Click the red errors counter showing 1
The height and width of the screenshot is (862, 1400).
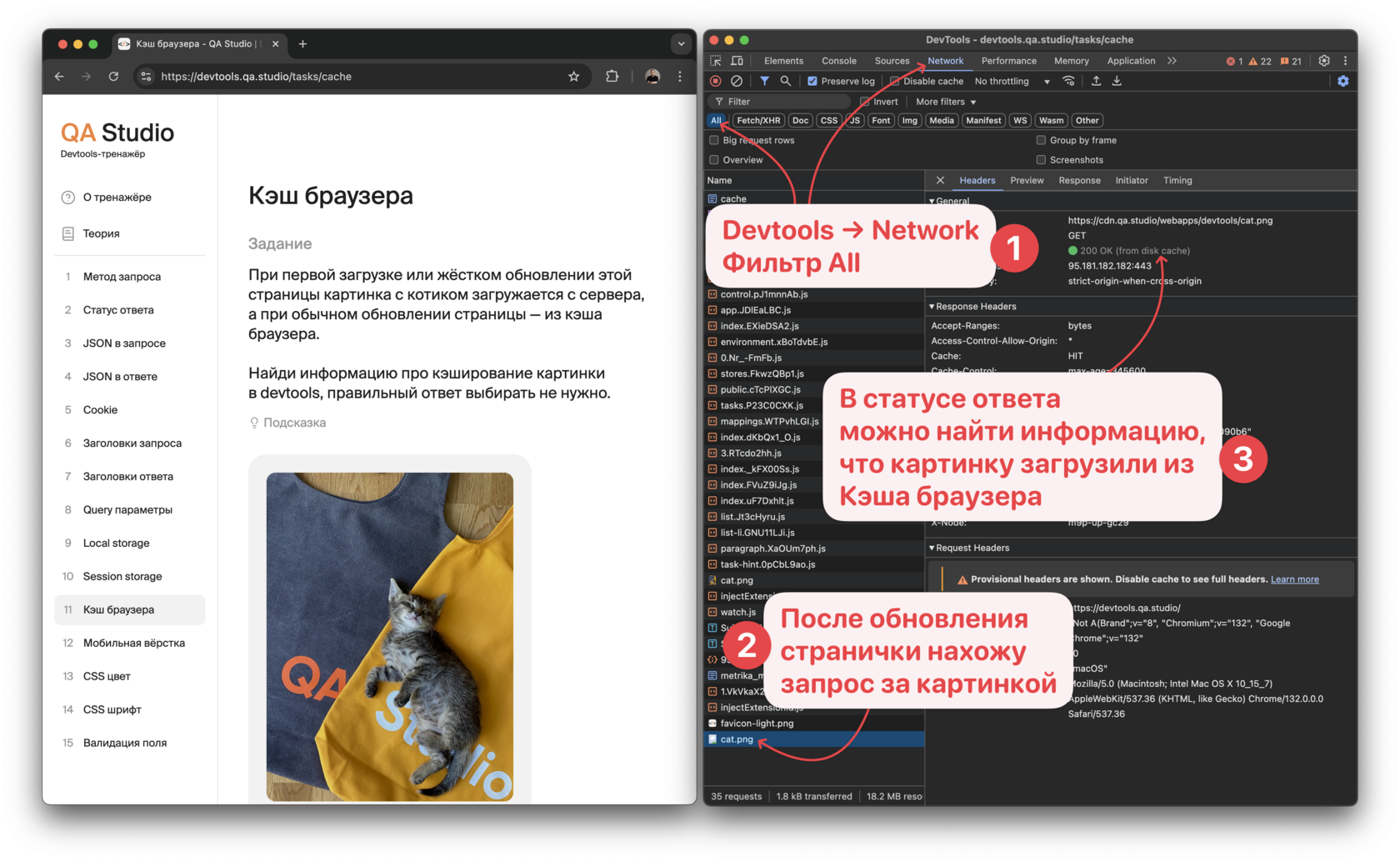click(1234, 61)
